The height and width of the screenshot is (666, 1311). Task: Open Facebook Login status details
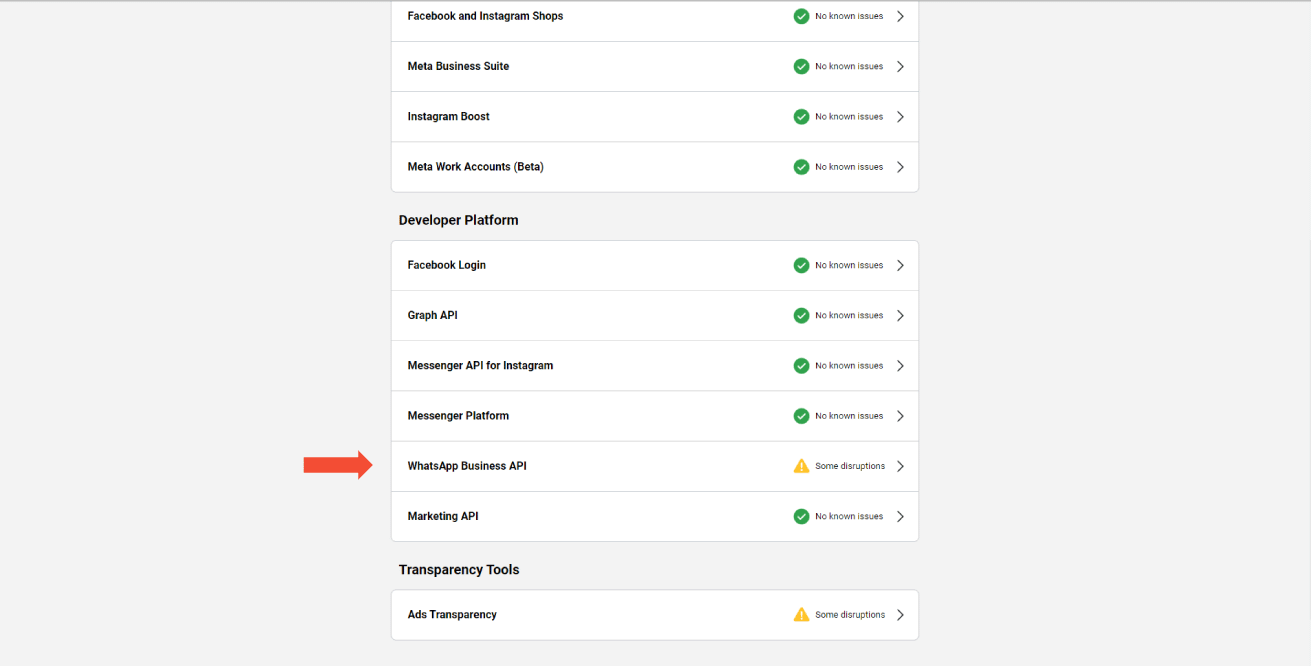(655, 265)
